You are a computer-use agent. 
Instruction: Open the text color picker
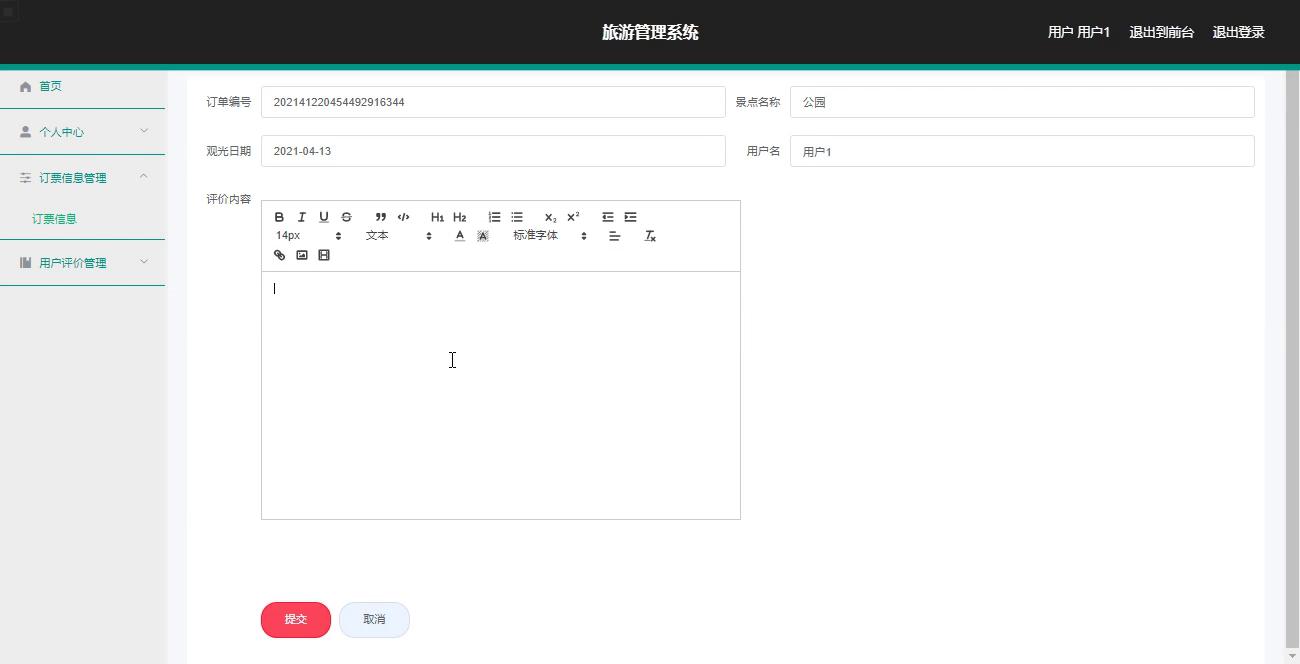tap(460, 236)
